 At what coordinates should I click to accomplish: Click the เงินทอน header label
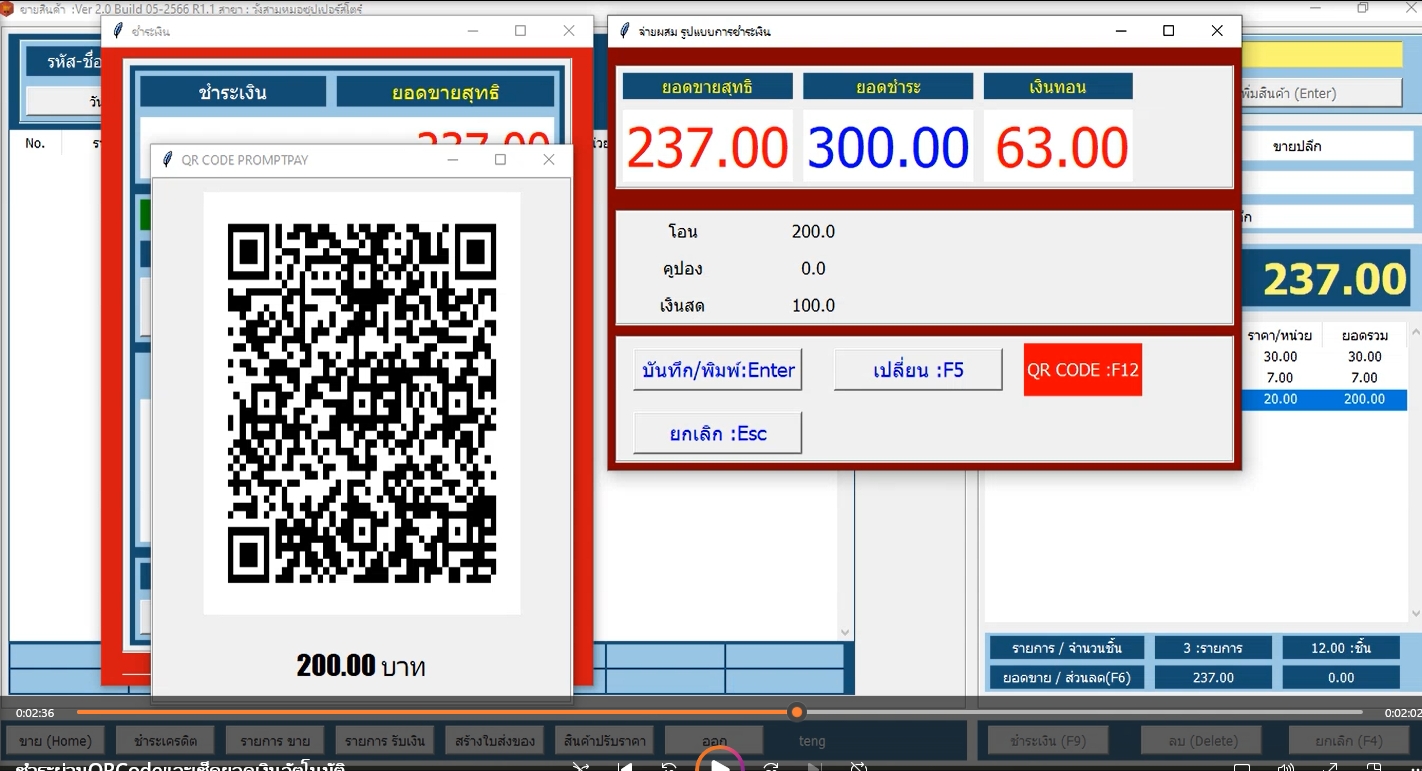click(x=1058, y=87)
